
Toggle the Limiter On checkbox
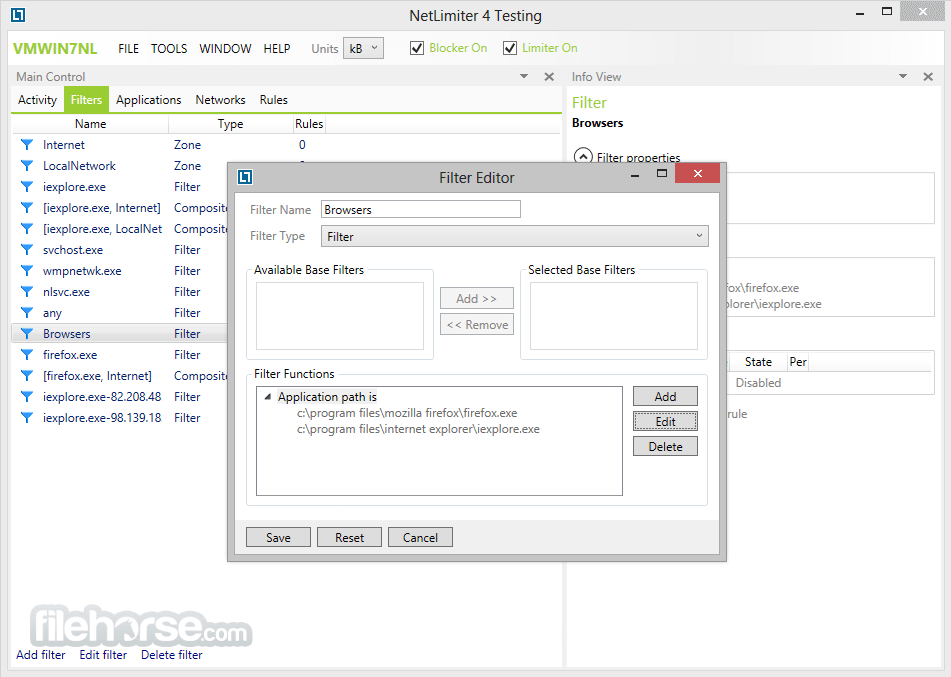coord(509,48)
